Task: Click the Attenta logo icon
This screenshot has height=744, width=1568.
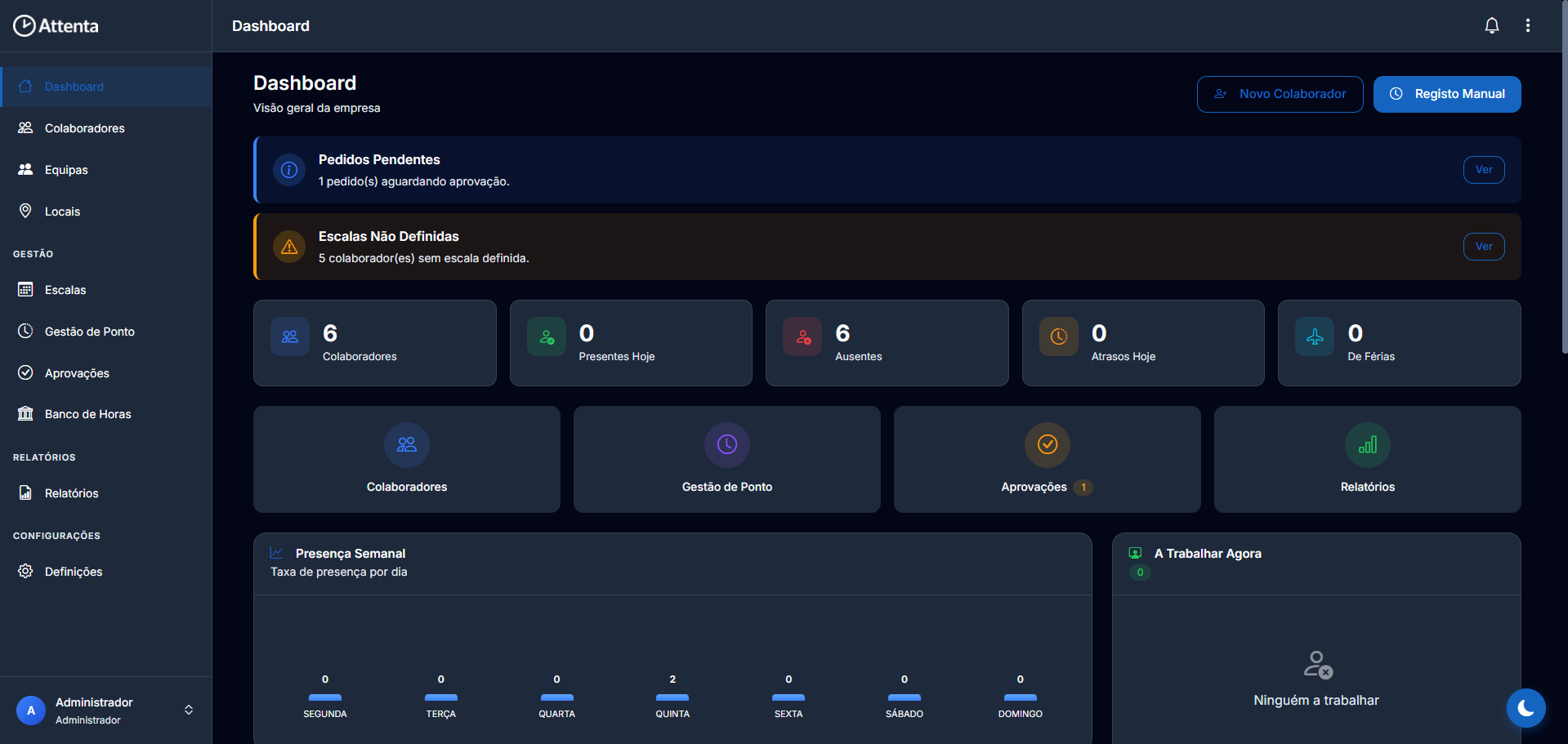Action: [25, 26]
